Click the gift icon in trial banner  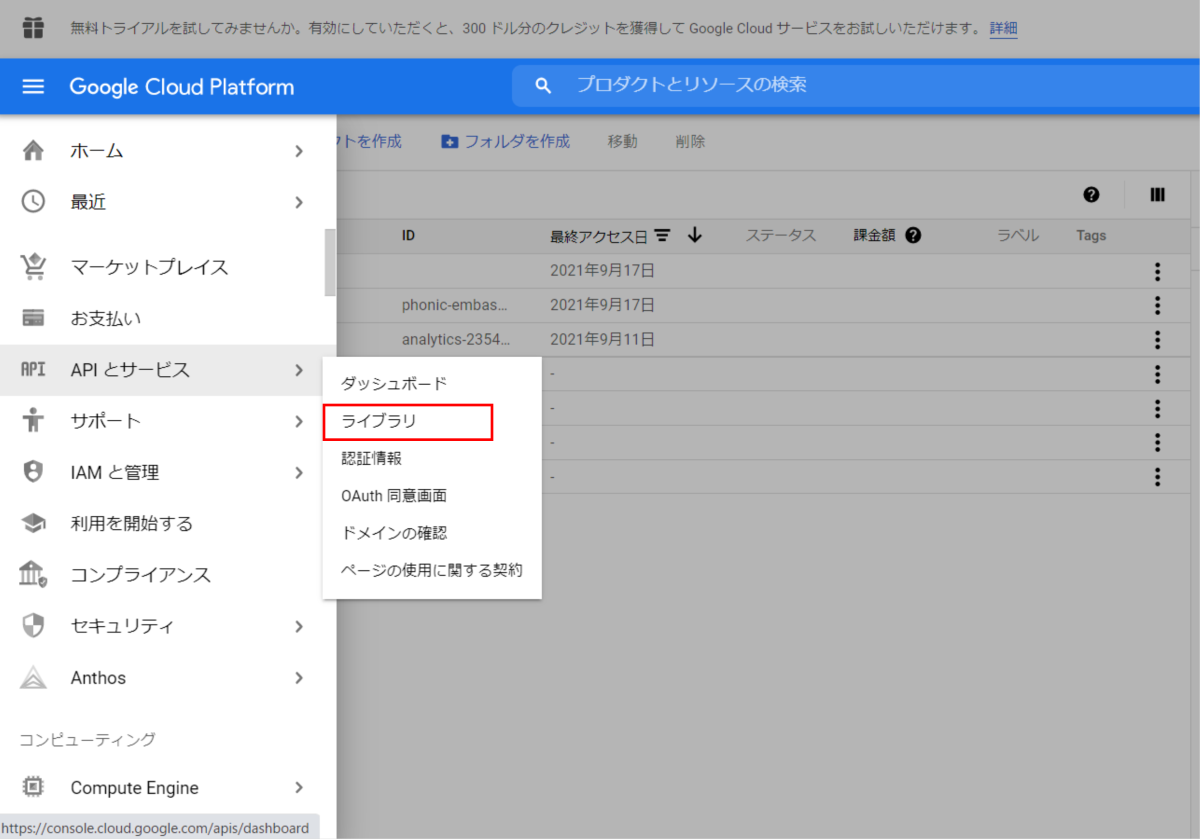[x=33, y=27]
